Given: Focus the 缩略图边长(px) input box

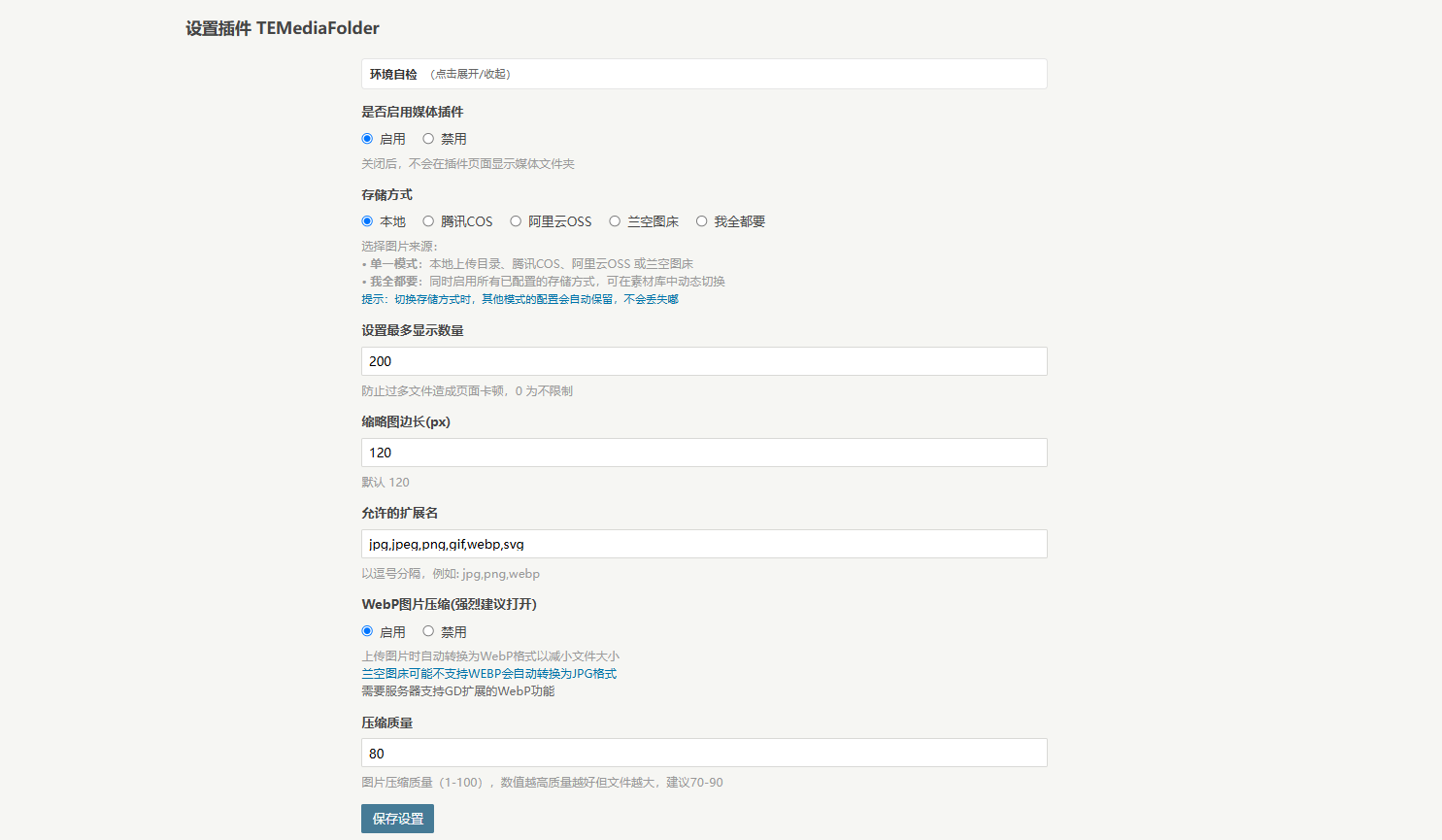Looking at the screenshot, I should click(704, 453).
